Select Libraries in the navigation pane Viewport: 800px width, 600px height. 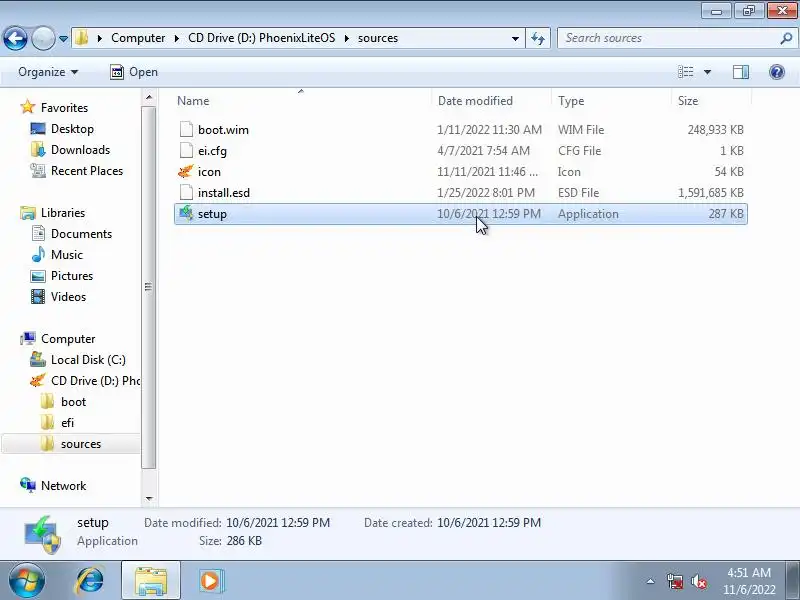[x=63, y=213]
